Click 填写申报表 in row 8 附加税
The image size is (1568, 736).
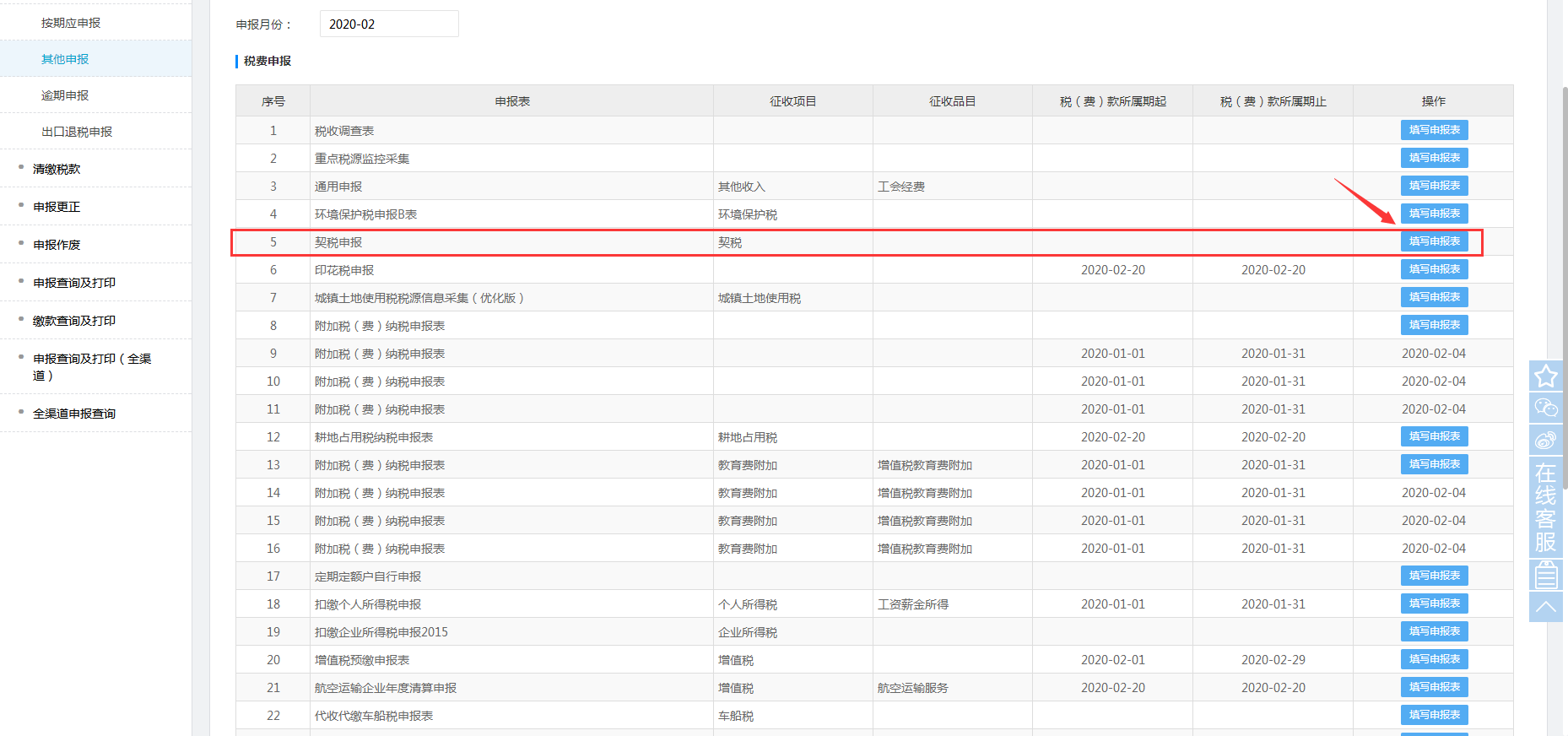(1434, 325)
